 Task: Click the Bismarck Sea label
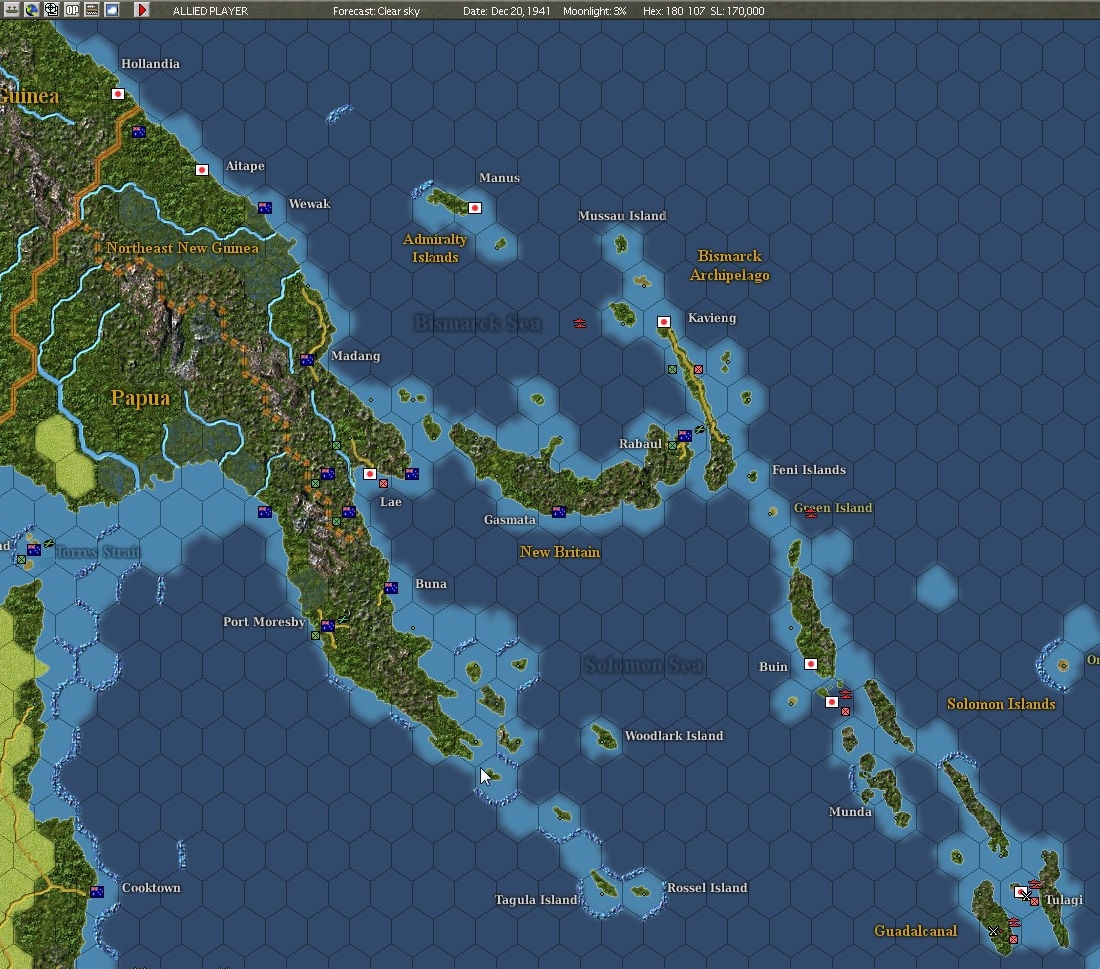click(x=478, y=323)
